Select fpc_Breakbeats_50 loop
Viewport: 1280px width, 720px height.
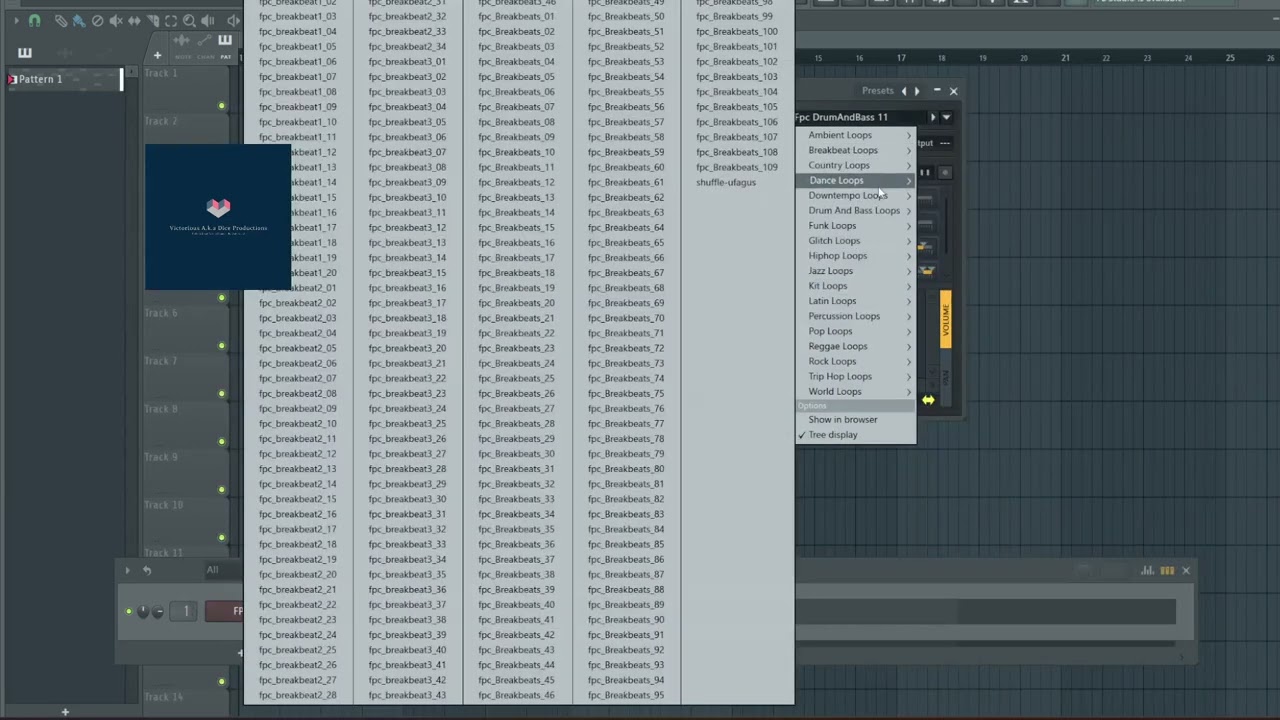tap(626, 16)
